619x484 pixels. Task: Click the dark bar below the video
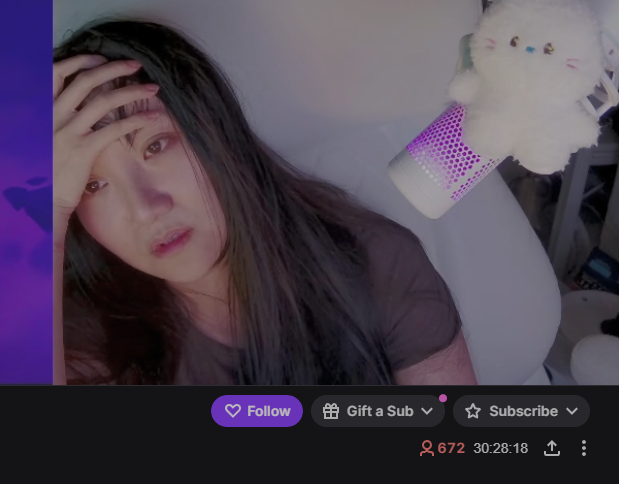pyautogui.click(x=310, y=434)
